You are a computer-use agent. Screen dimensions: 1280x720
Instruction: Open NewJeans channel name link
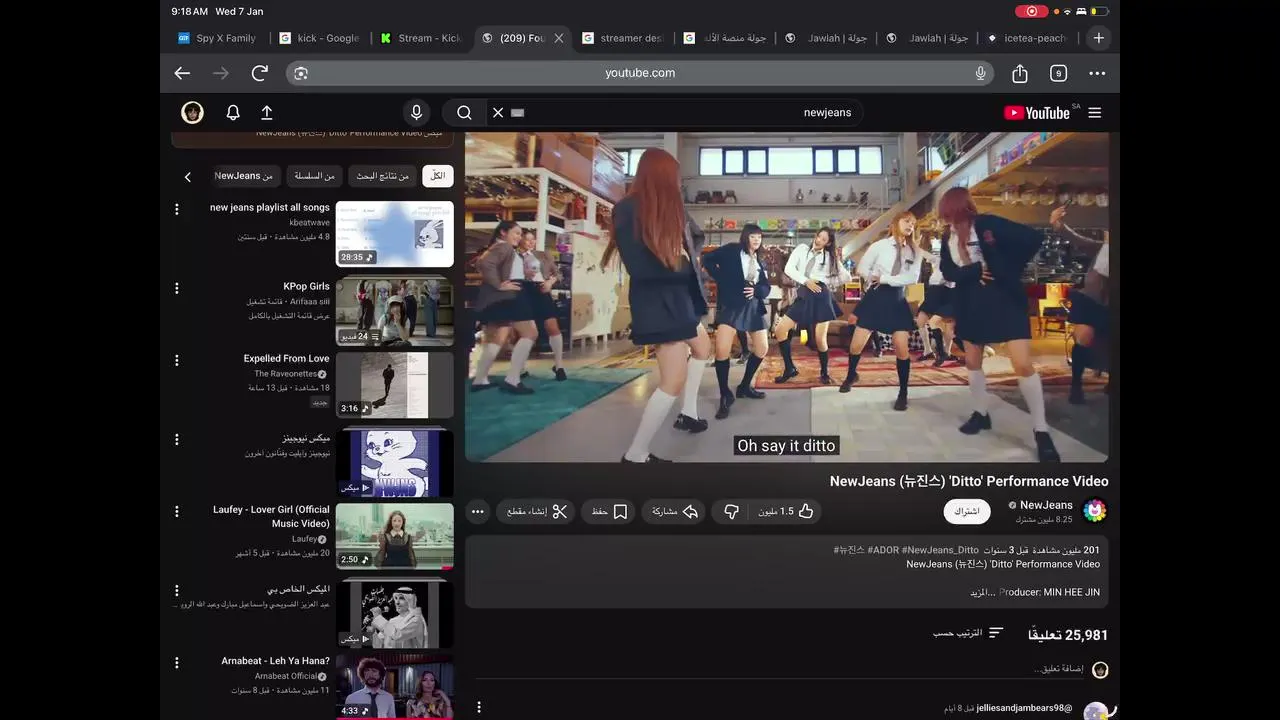[x=1046, y=505]
